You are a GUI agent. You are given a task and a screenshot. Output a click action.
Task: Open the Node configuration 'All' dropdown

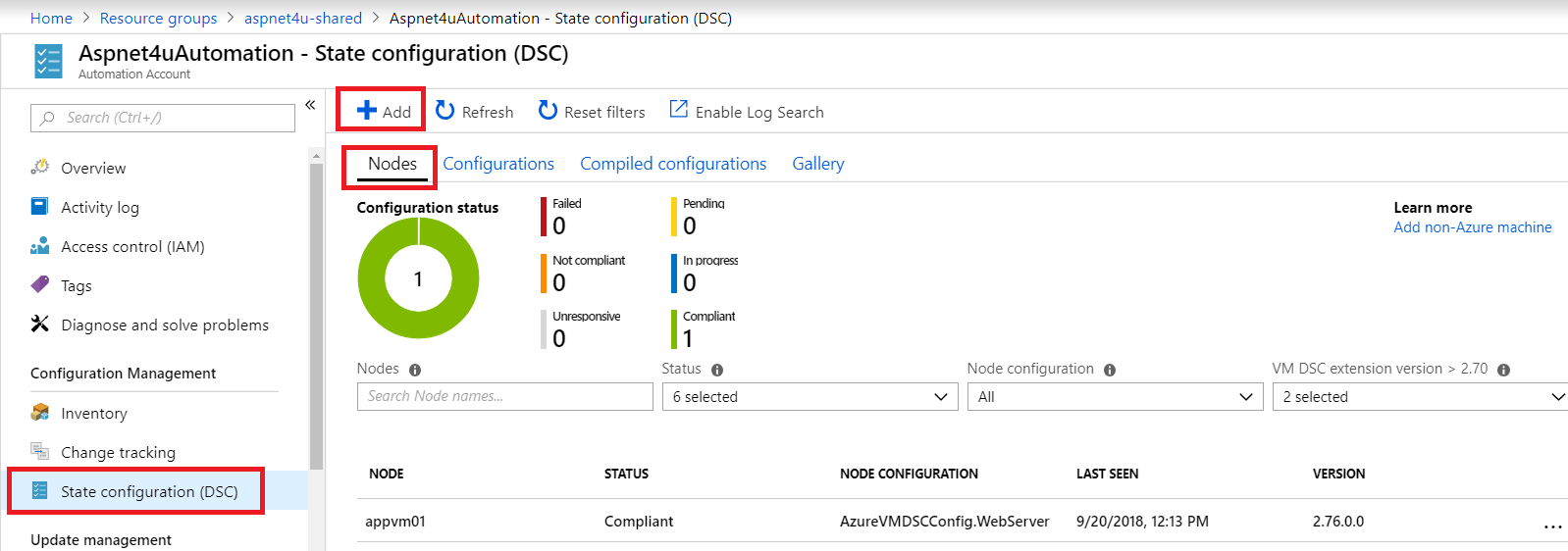pyautogui.click(x=1116, y=396)
